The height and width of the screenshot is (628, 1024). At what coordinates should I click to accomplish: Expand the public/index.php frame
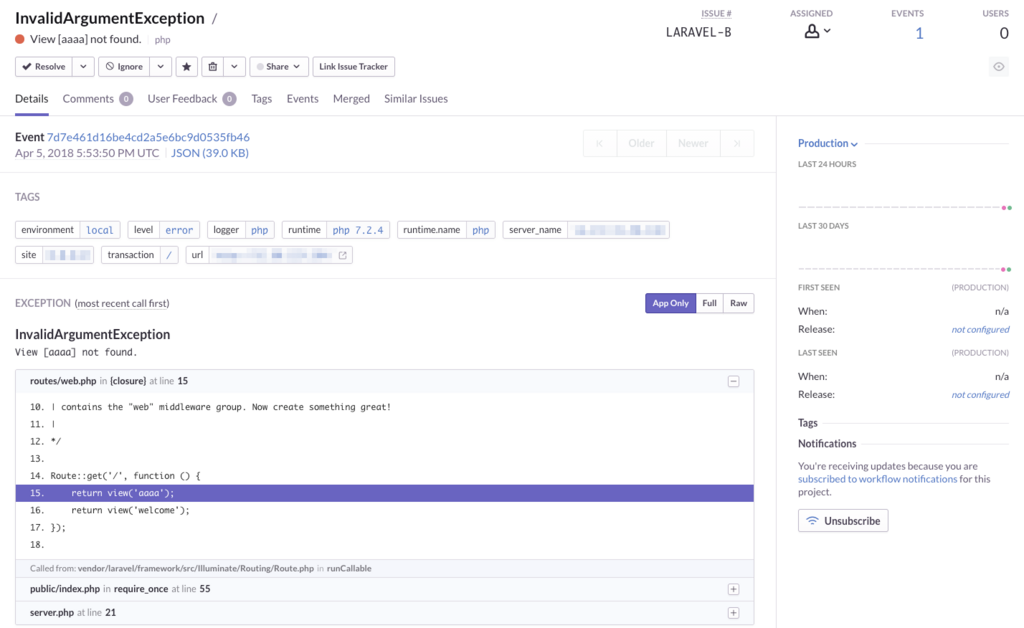coord(733,589)
